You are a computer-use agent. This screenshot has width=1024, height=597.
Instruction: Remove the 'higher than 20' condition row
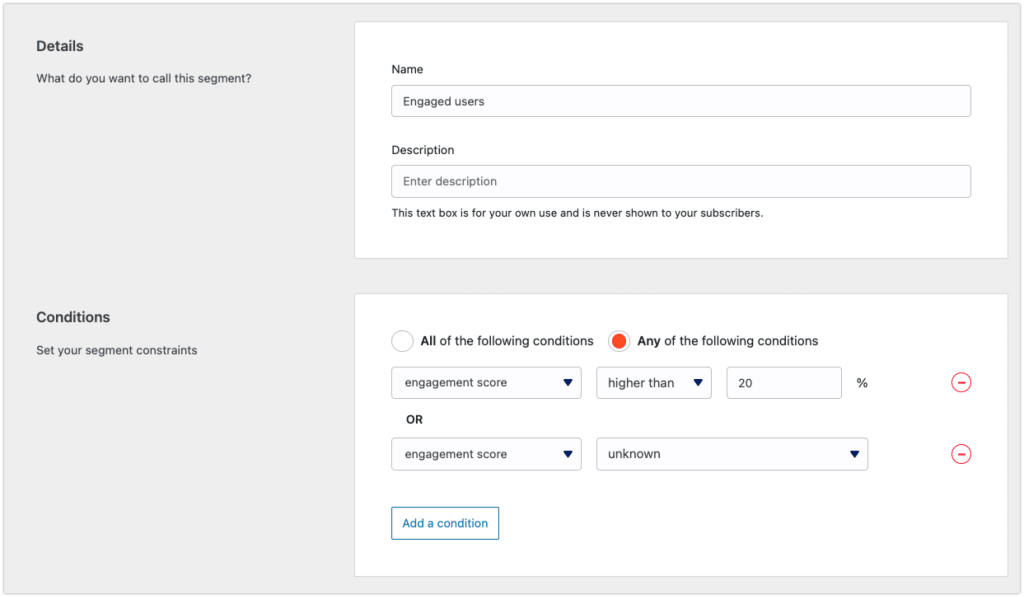961,383
